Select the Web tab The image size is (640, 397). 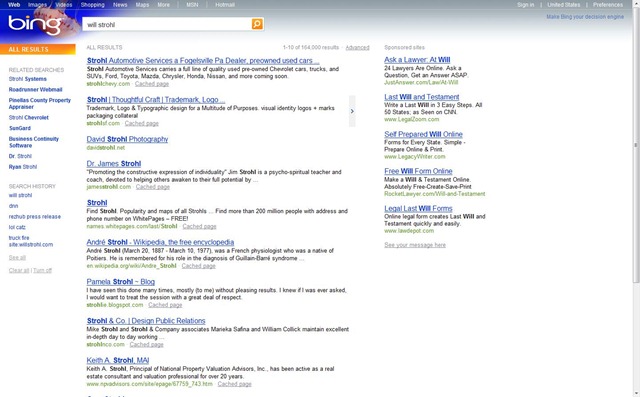[14, 5]
